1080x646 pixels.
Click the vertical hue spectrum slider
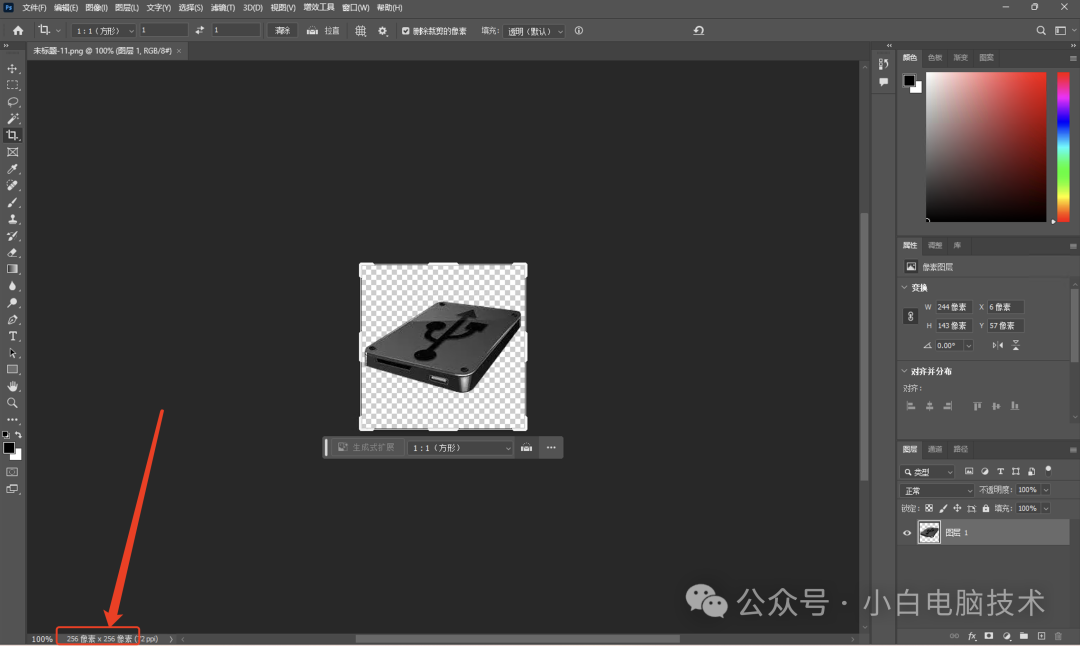coord(1063,145)
